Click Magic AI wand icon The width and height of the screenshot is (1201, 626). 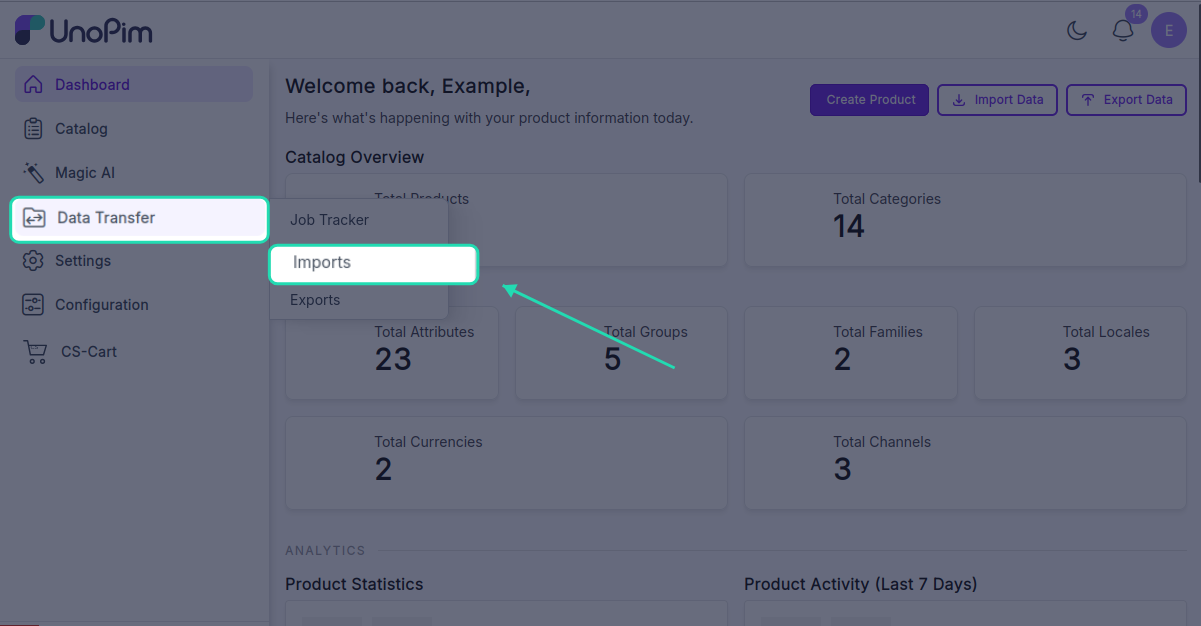pos(34,172)
